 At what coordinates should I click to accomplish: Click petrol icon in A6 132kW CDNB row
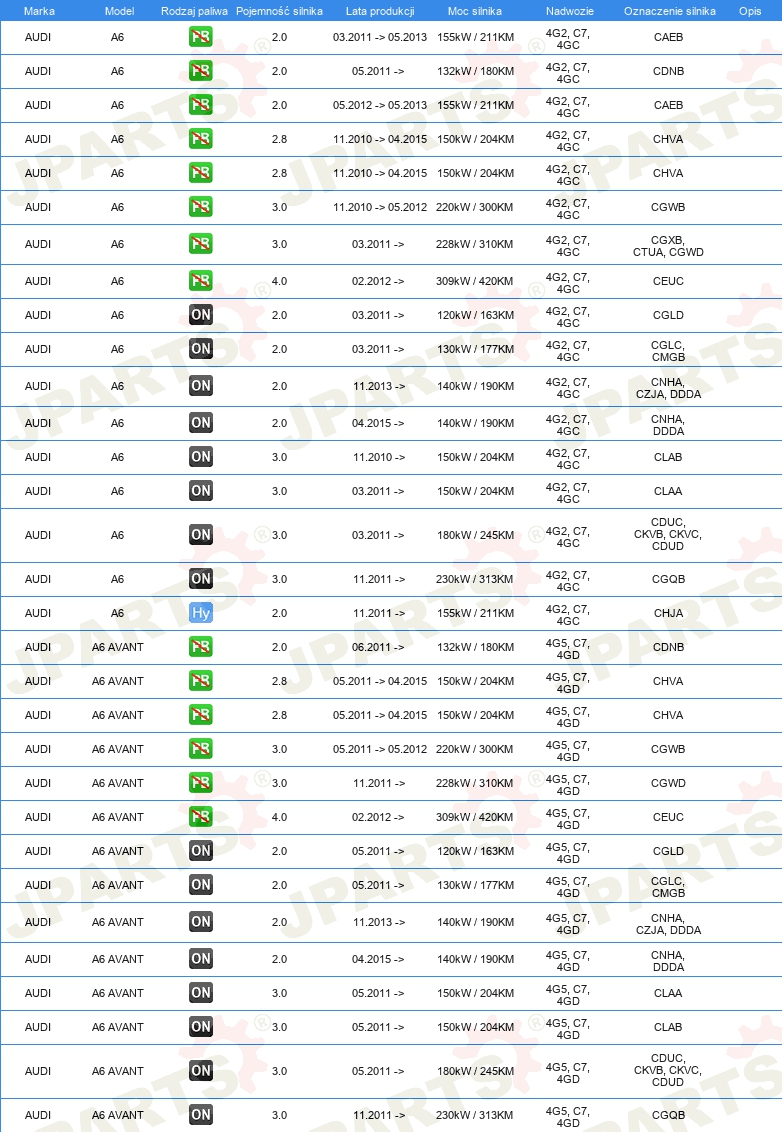[x=201, y=71]
